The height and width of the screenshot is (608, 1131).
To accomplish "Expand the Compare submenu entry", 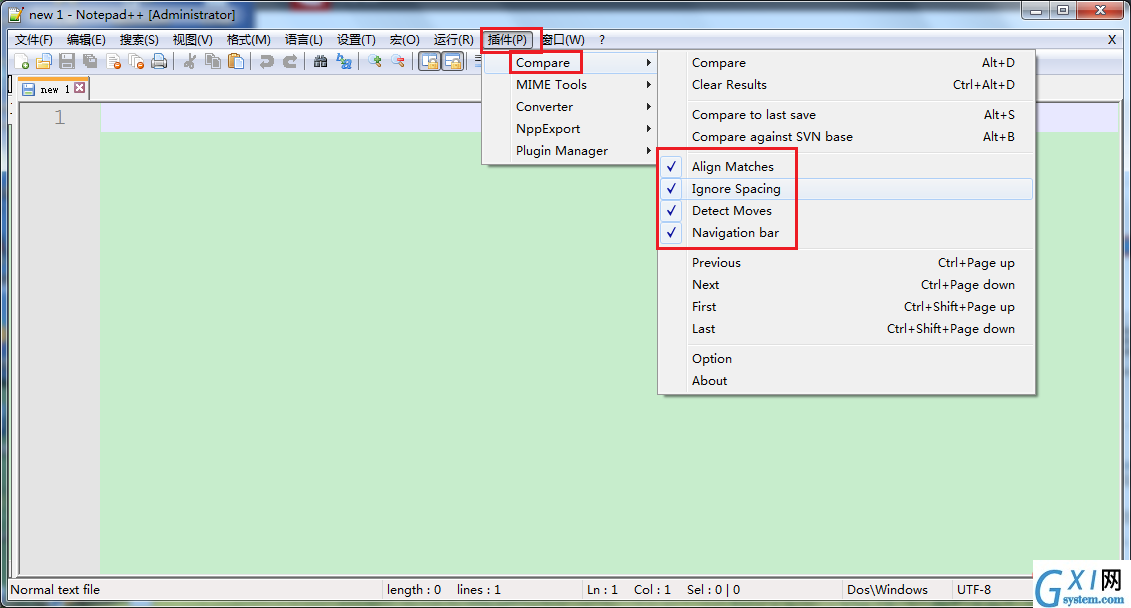I will (570, 63).
